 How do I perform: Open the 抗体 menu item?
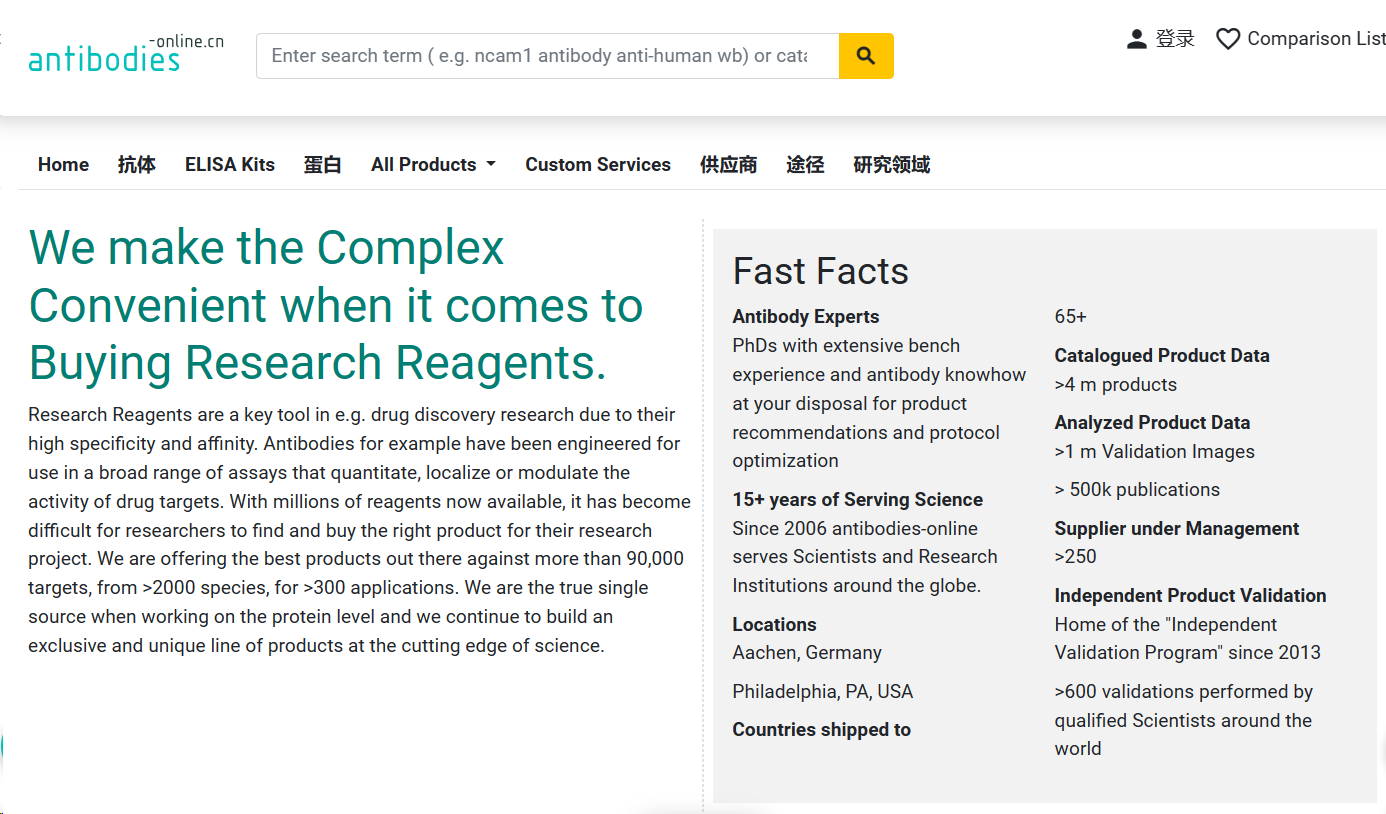[137, 165]
